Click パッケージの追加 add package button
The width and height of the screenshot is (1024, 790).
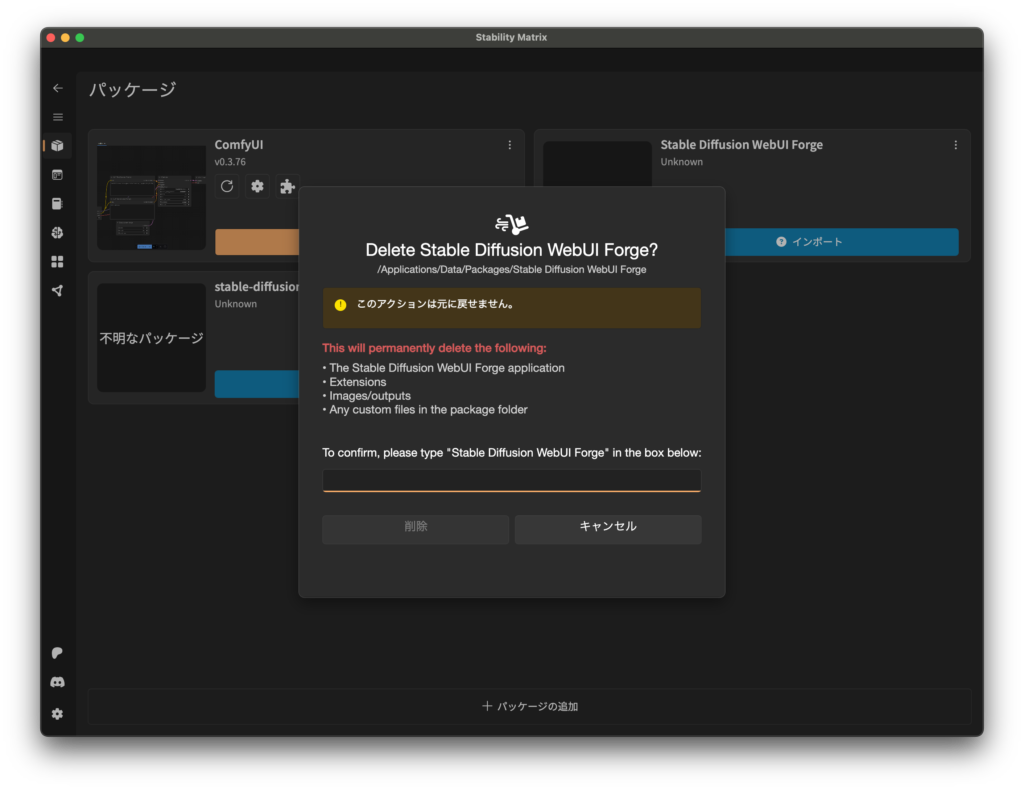click(529, 706)
